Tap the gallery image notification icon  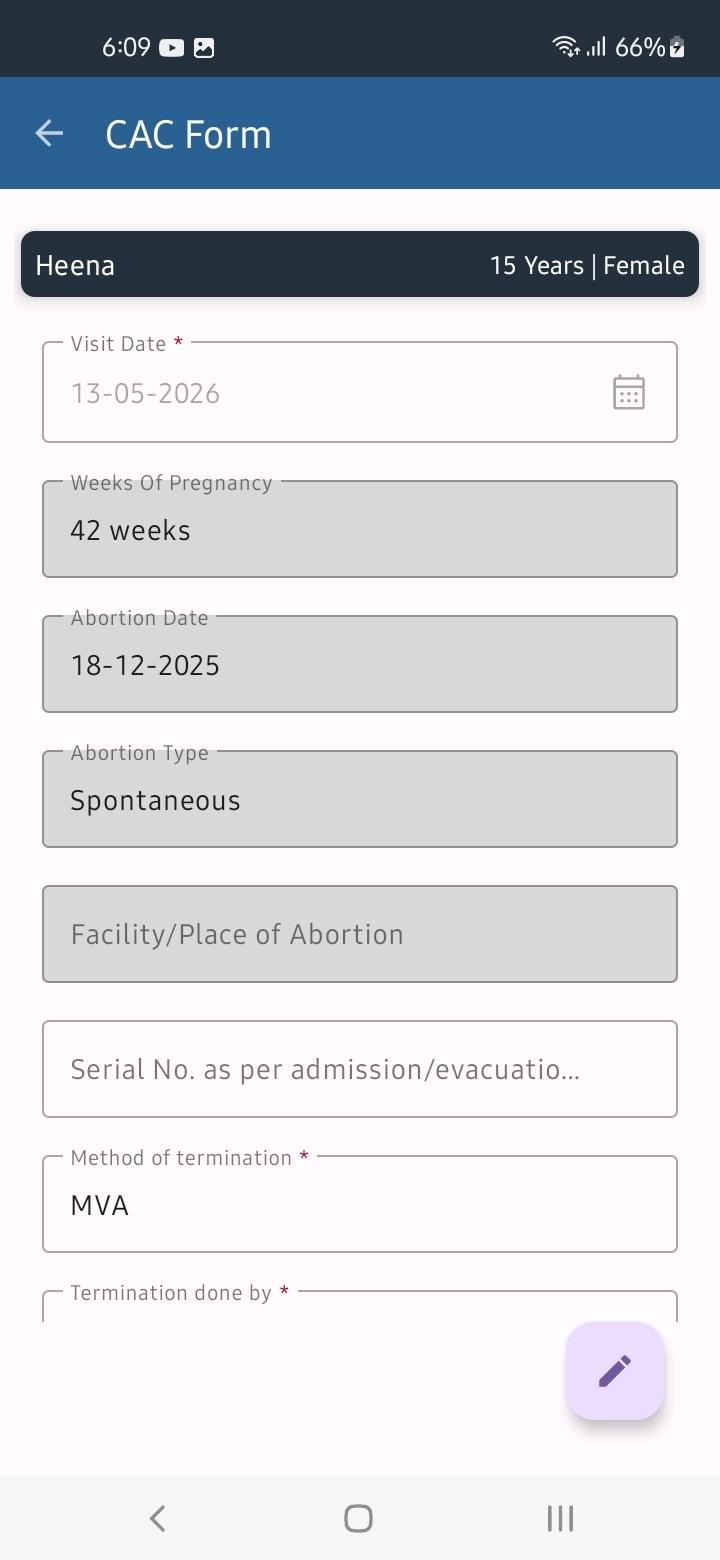[x=204, y=47]
